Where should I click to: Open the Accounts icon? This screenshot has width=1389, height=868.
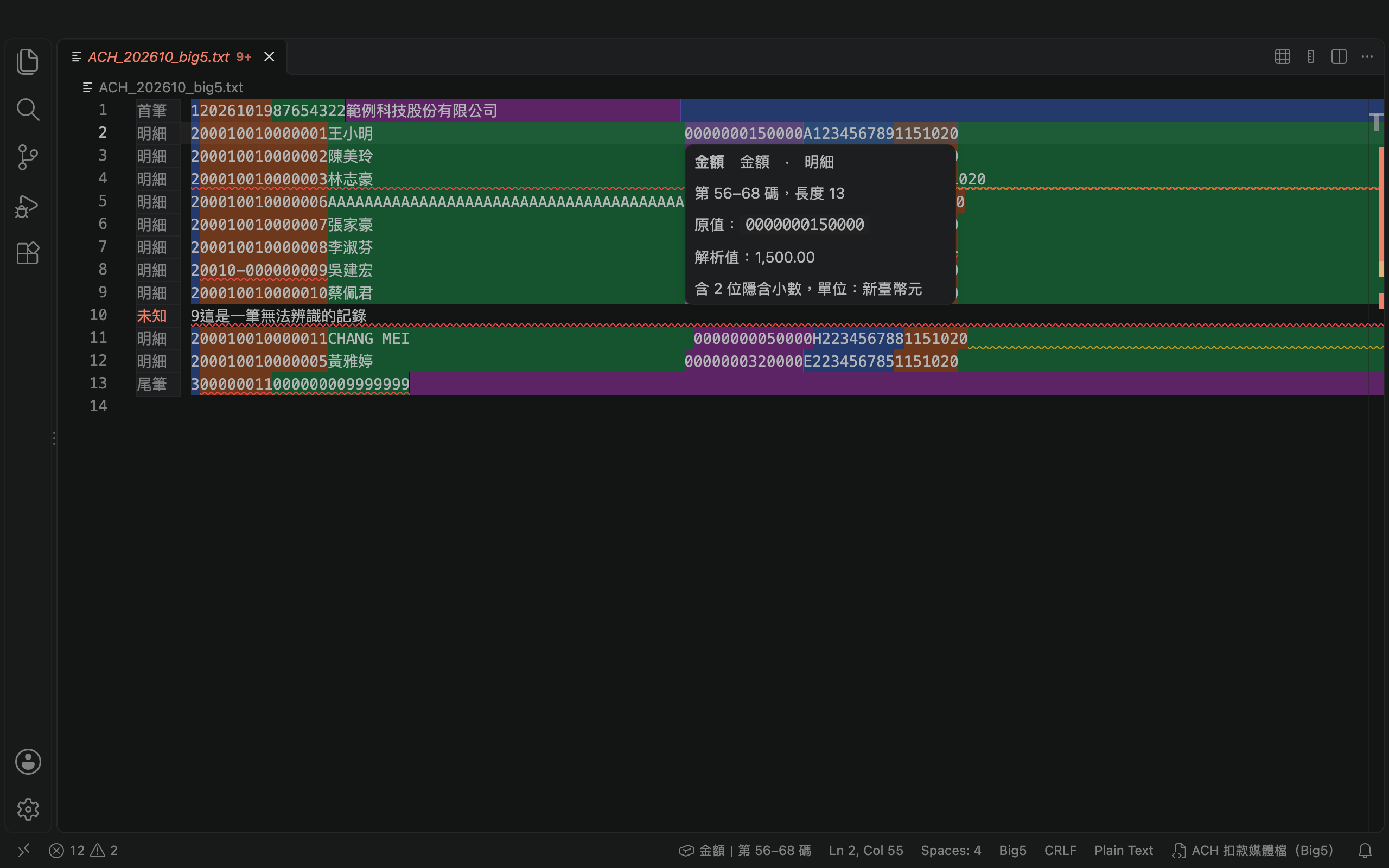pos(28,761)
